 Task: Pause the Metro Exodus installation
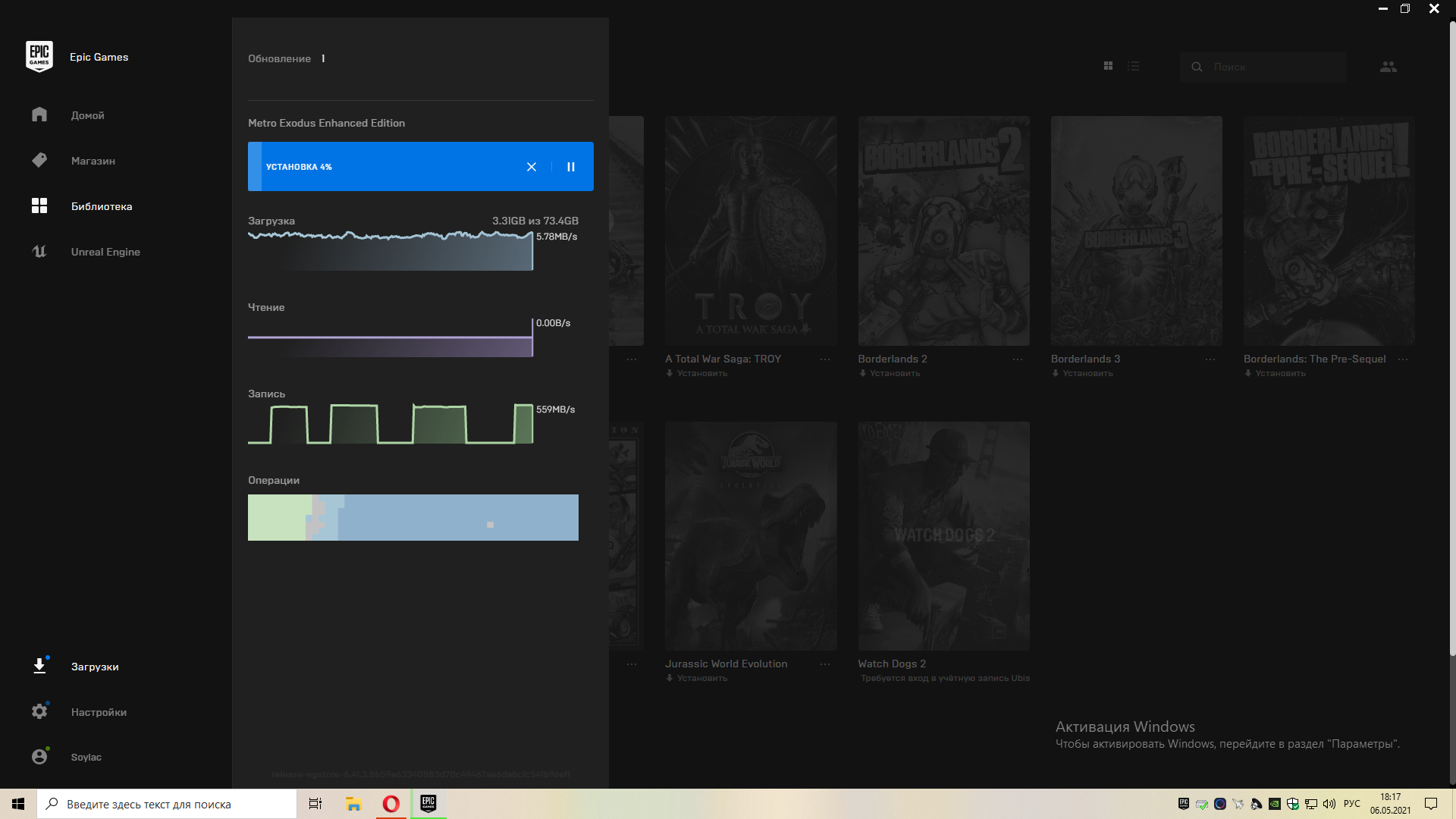tap(571, 167)
